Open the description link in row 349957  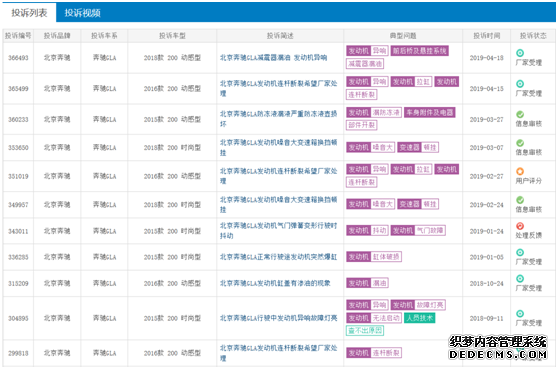point(278,205)
